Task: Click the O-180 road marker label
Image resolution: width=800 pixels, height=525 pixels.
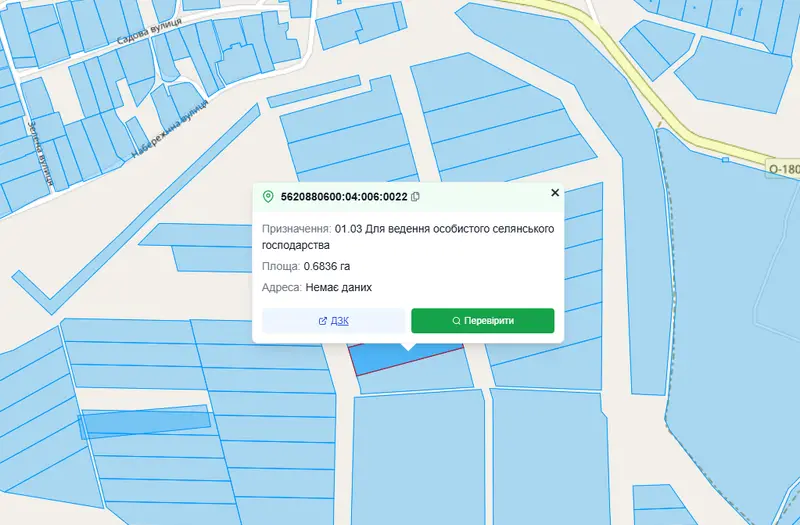Action: (x=783, y=168)
